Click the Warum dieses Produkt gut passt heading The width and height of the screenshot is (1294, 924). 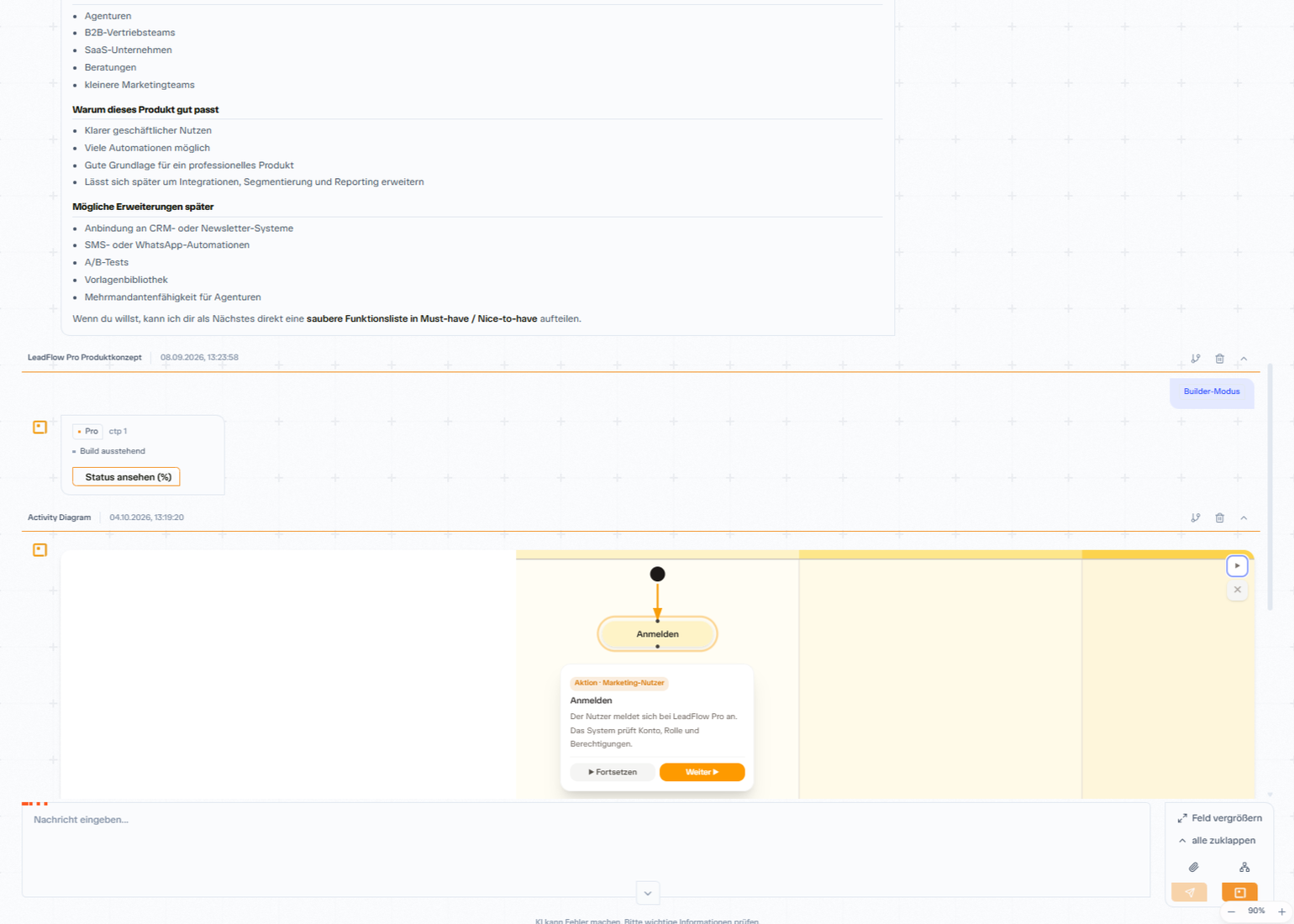tap(145, 110)
